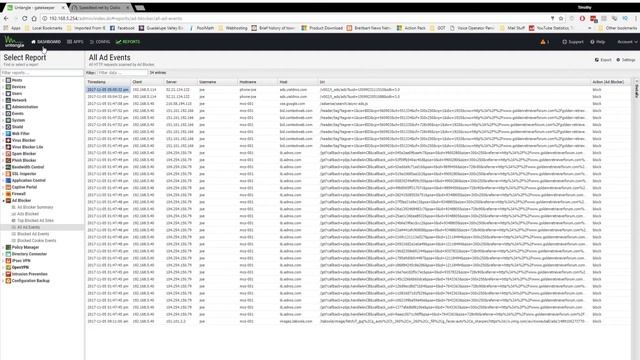Click the Devices report icon
The width and height of the screenshot is (640, 360).
8,87
